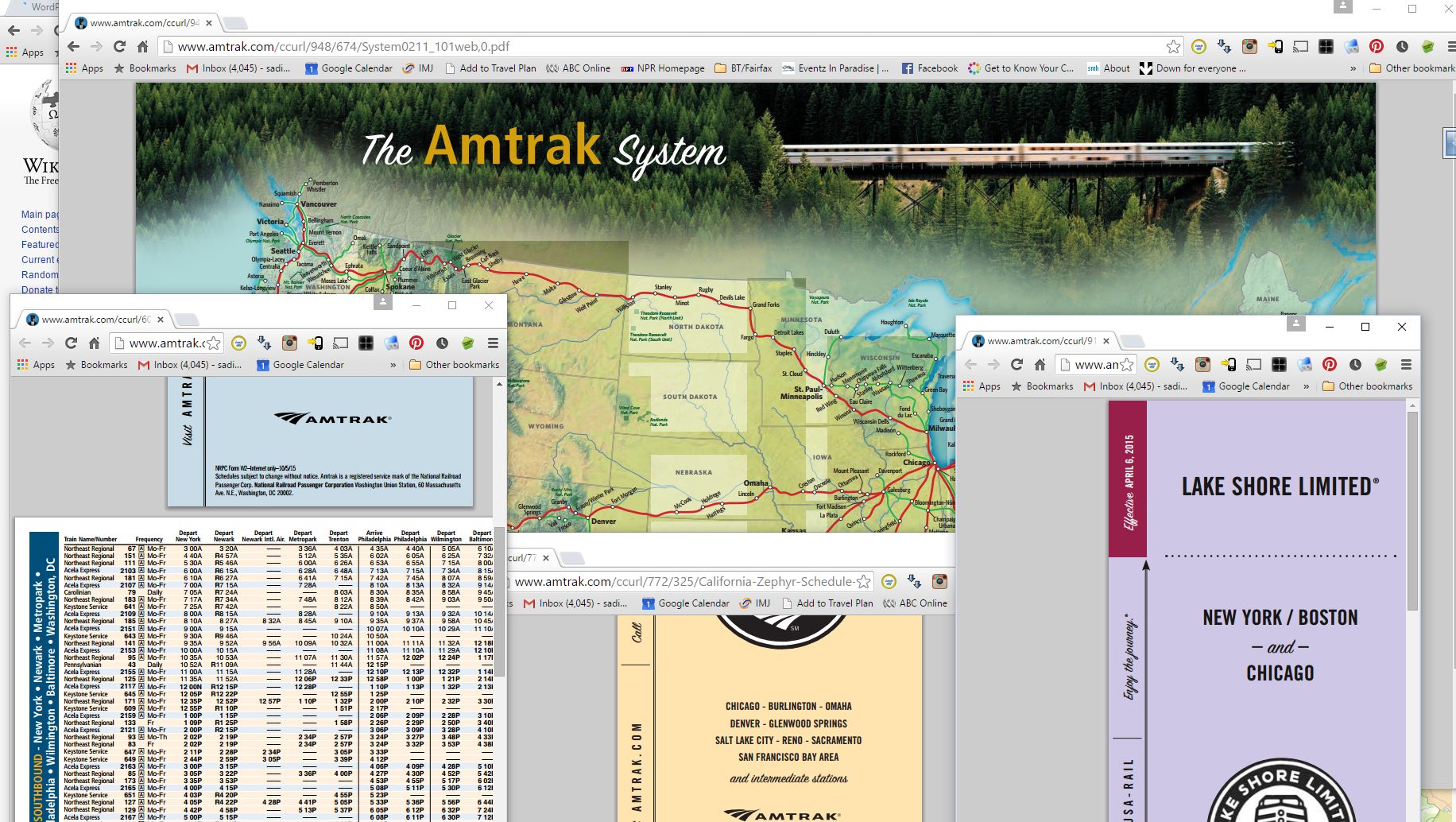Open the Facebook bookmark
Screen dimensions: 1456x822
click(930, 68)
